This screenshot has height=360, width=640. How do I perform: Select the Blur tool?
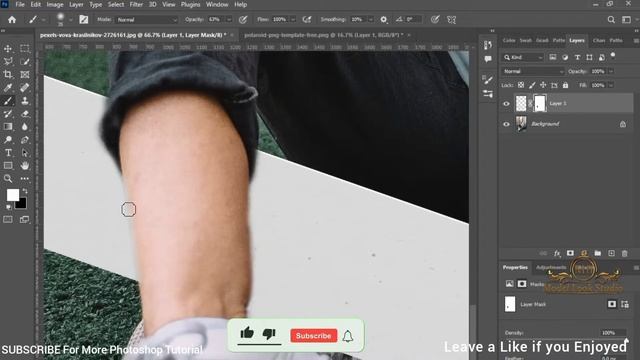click(25, 127)
